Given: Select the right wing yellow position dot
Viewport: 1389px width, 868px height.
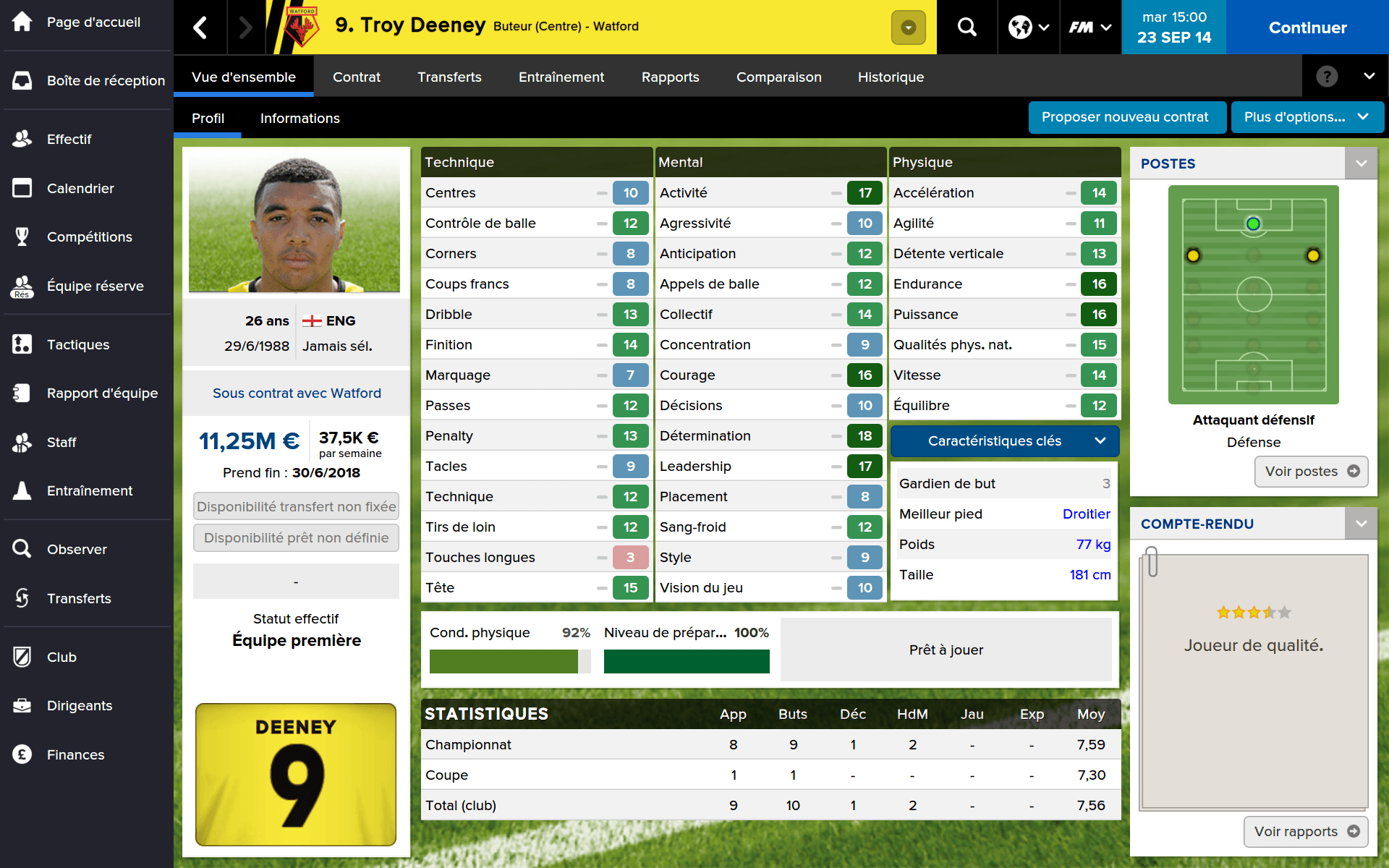Looking at the screenshot, I should coord(1313,255).
